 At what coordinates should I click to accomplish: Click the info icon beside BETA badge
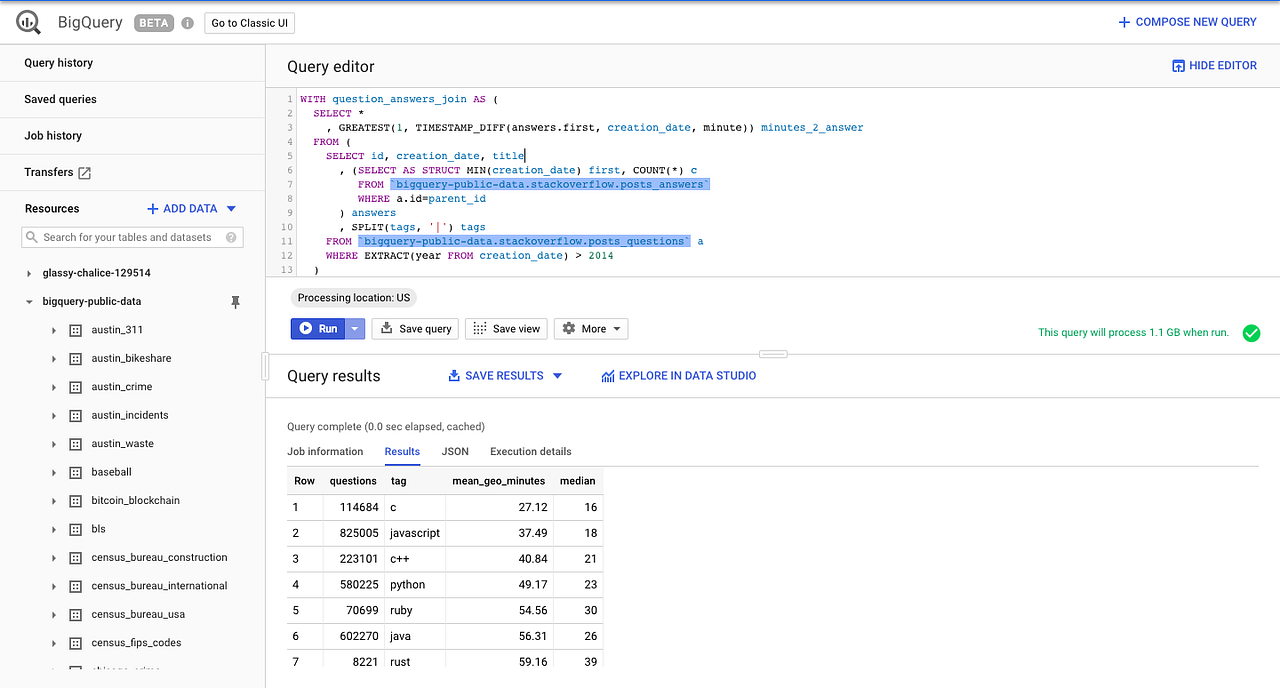(x=186, y=22)
